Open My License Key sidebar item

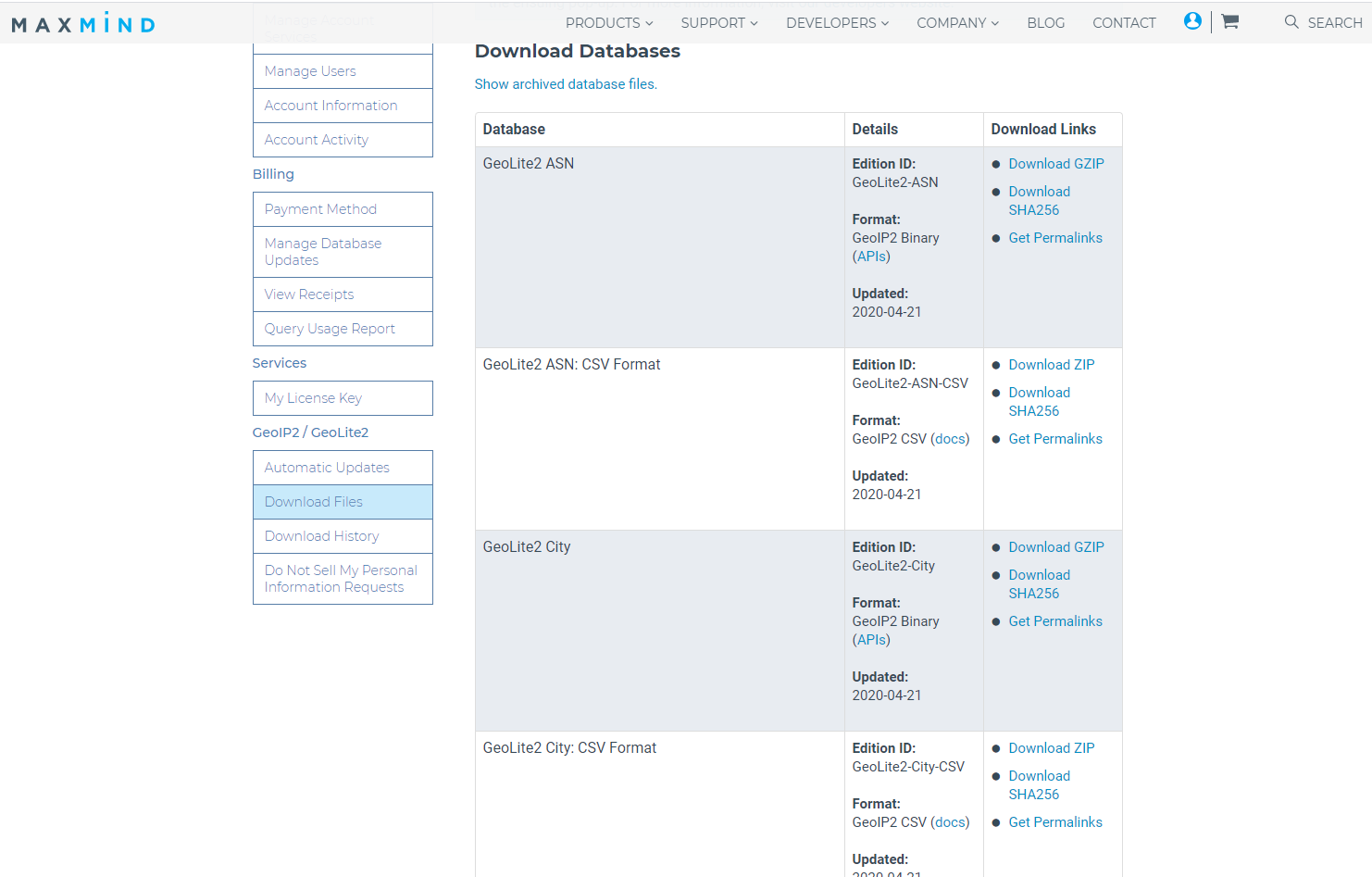[343, 398]
